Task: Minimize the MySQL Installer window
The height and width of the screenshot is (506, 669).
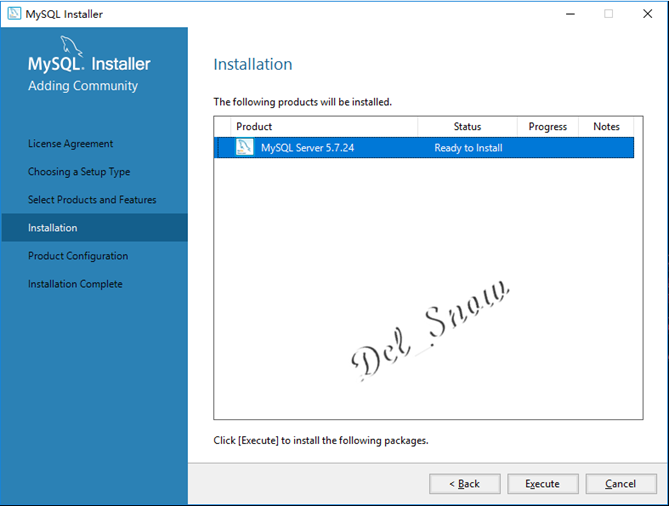Action: click(570, 14)
